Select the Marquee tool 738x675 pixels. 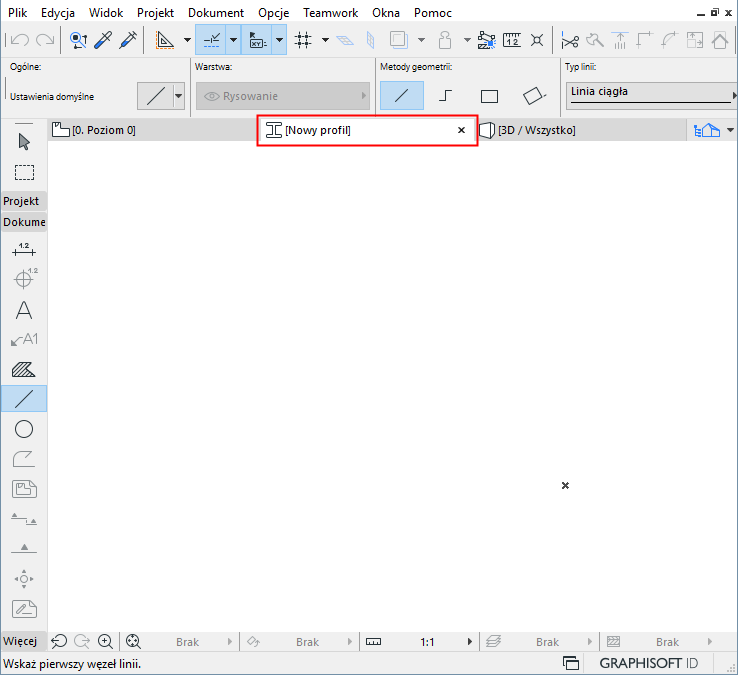[24, 173]
